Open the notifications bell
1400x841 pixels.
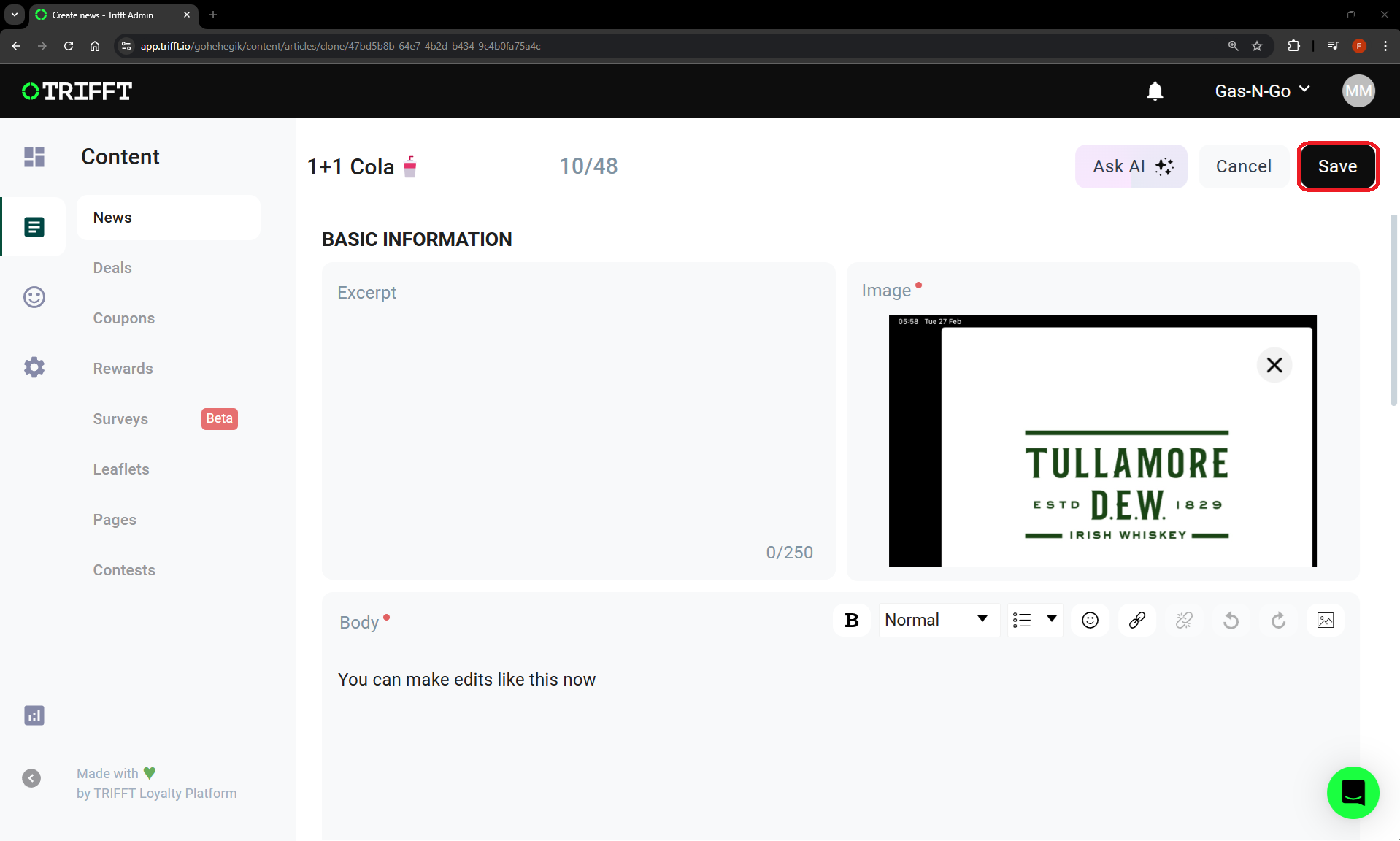pyautogui.click(x=1155, y=91)
